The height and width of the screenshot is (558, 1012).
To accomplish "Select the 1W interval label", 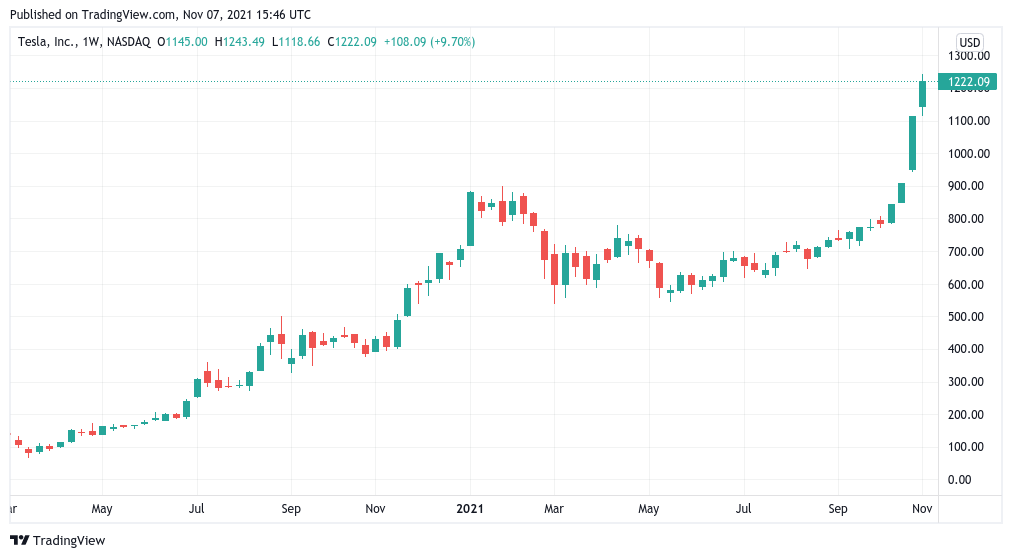I will tap(90, 42).
